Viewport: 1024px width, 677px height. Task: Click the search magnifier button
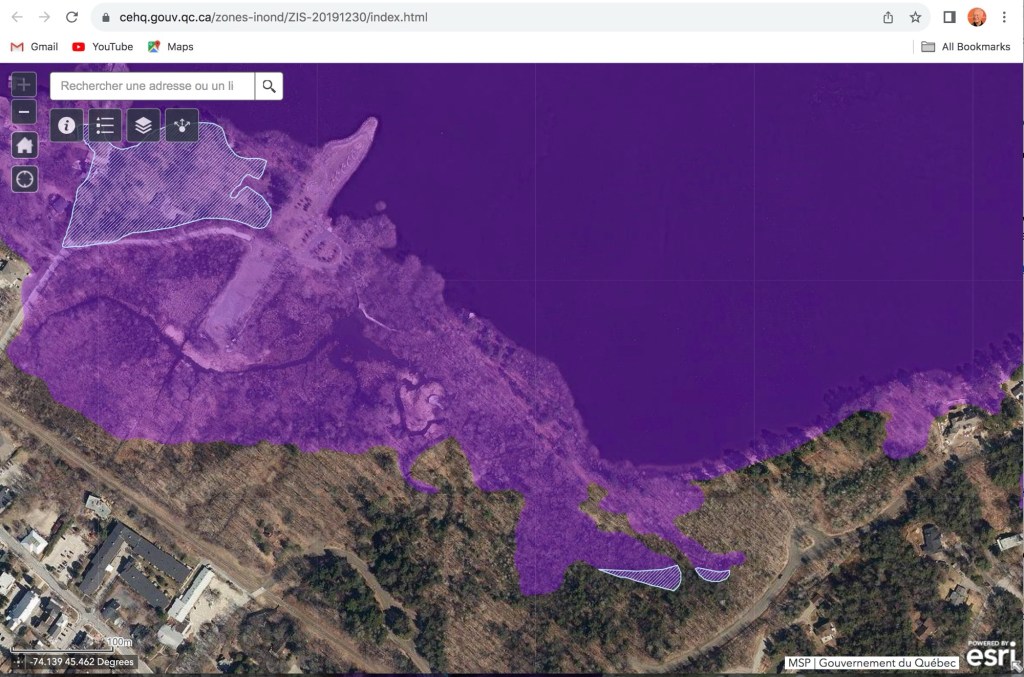268,86
